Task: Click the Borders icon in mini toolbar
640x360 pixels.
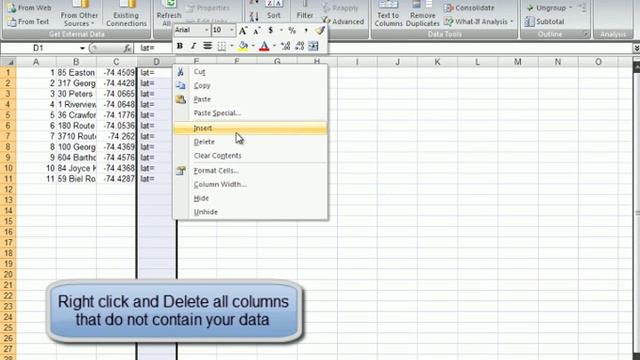Action: coord(222,46)
